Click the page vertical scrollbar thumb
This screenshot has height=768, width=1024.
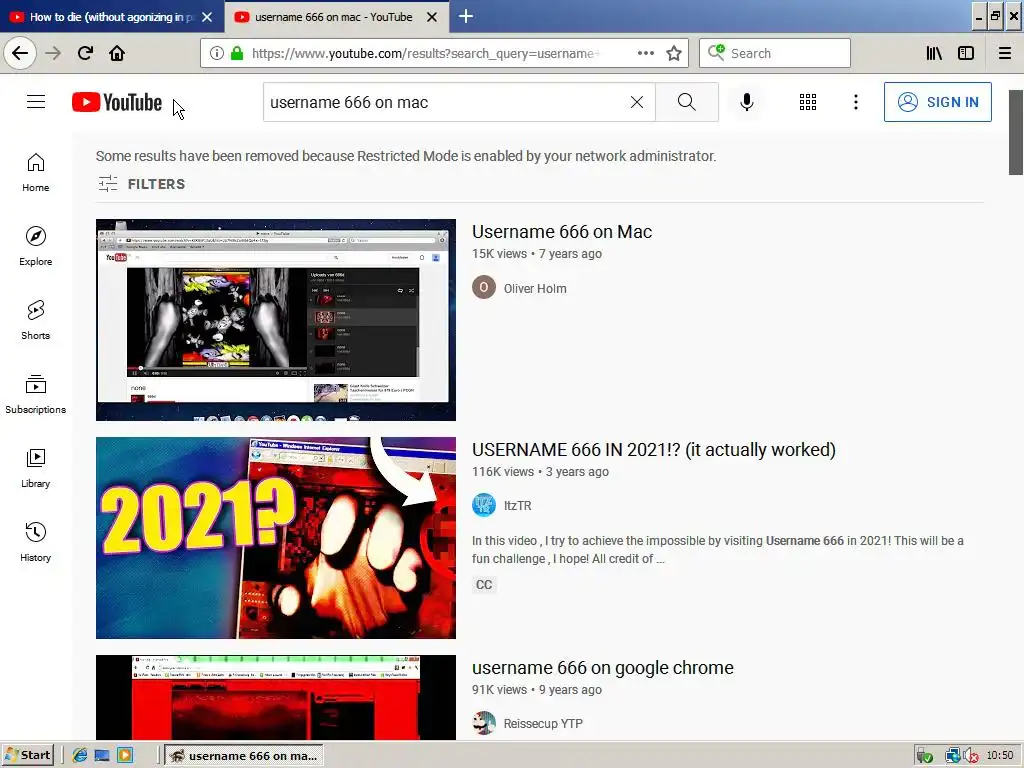pyautogui.click(x=1016, y=133)
